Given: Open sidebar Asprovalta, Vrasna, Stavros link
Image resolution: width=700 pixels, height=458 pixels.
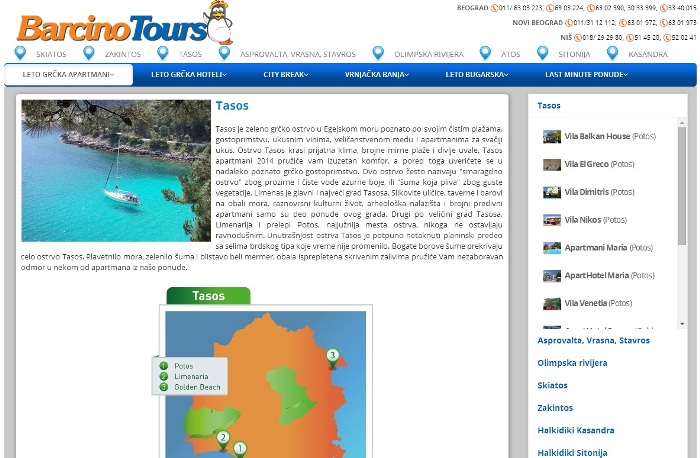Looking at the screenshot, I should pos(593,340).
